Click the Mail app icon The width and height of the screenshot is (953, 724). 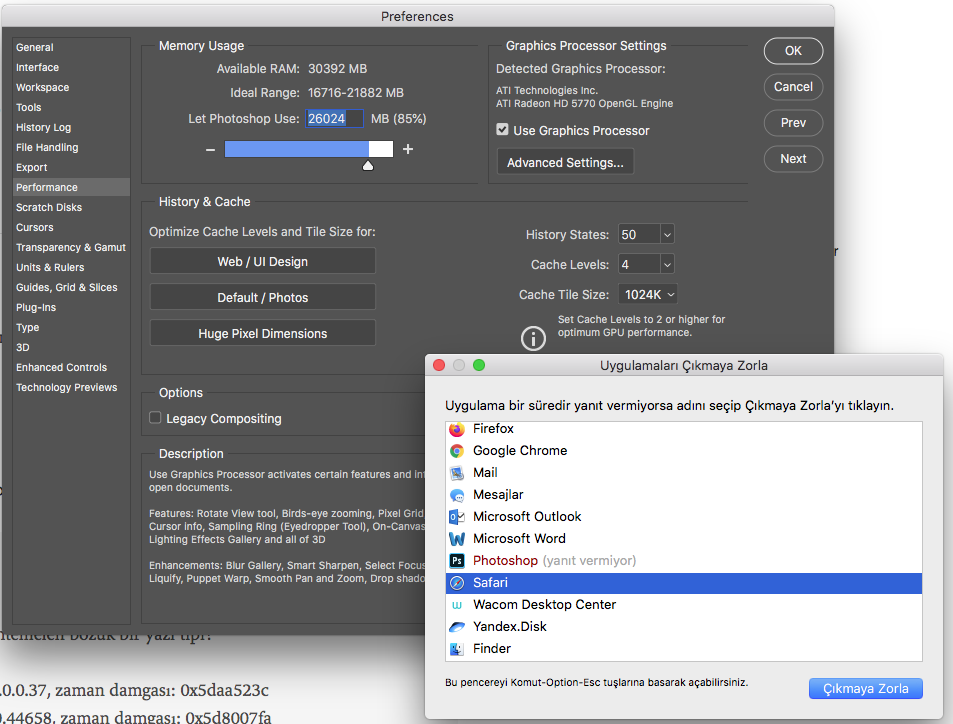(456, 473)
